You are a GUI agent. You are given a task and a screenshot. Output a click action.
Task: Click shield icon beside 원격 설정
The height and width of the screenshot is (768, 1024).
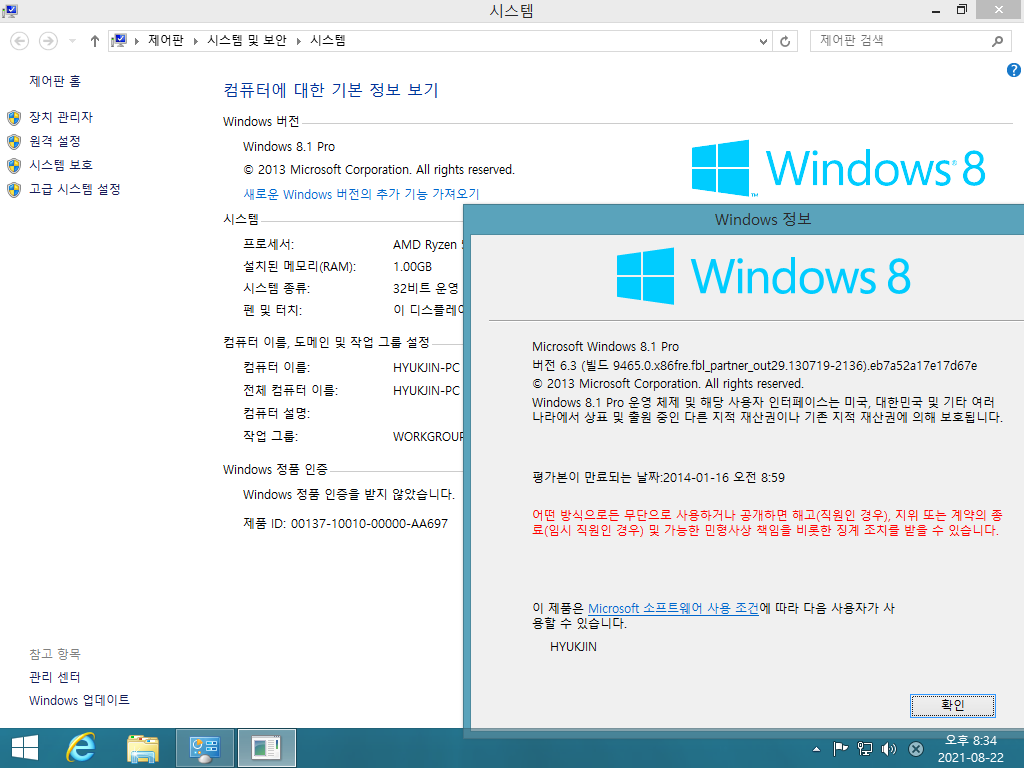[x=14, y=142]
